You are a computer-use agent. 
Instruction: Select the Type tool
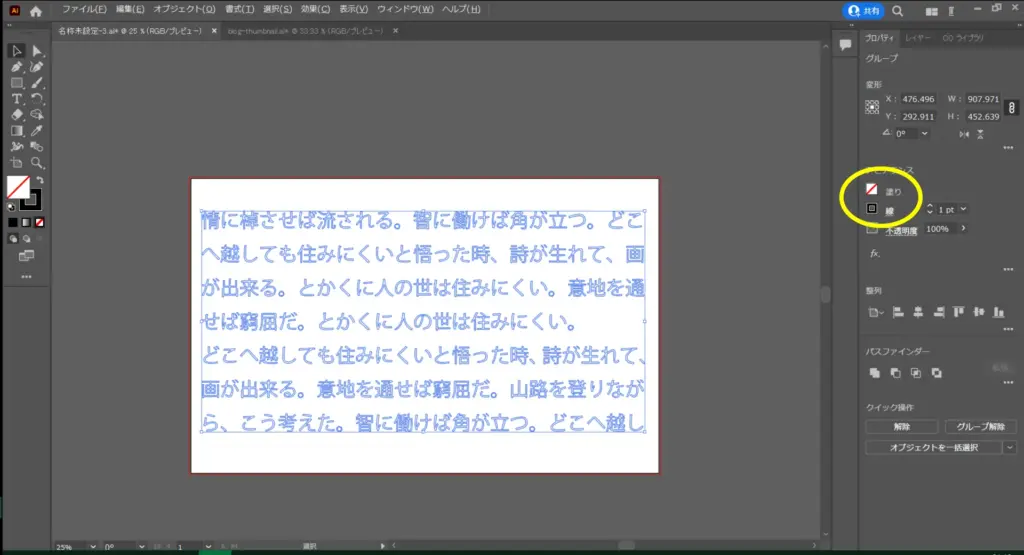tap(16, 99)
